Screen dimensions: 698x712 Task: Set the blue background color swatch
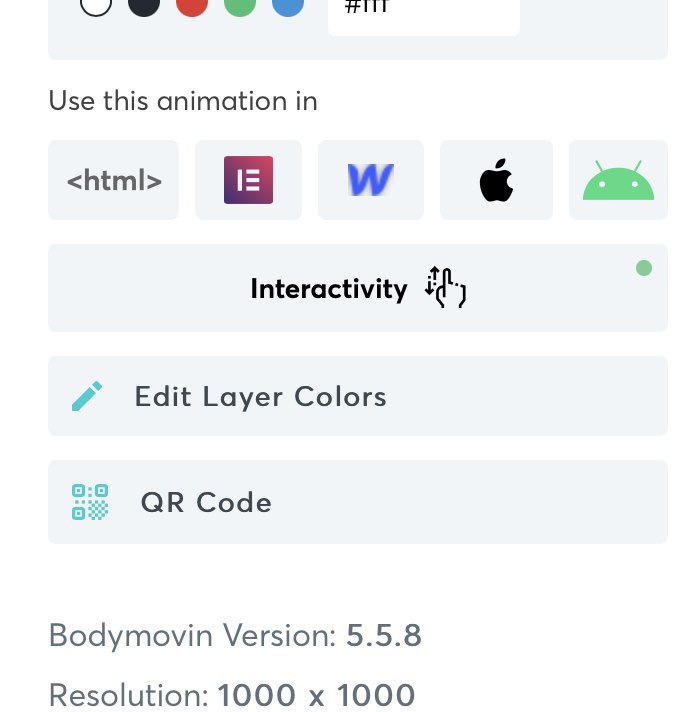point(288,5)
